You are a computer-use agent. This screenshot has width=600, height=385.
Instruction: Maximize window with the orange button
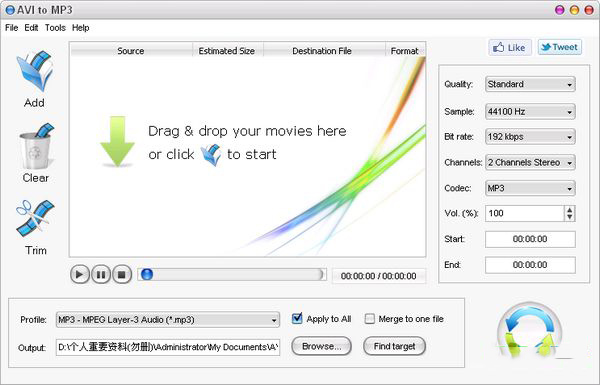[x=574, y=10]
